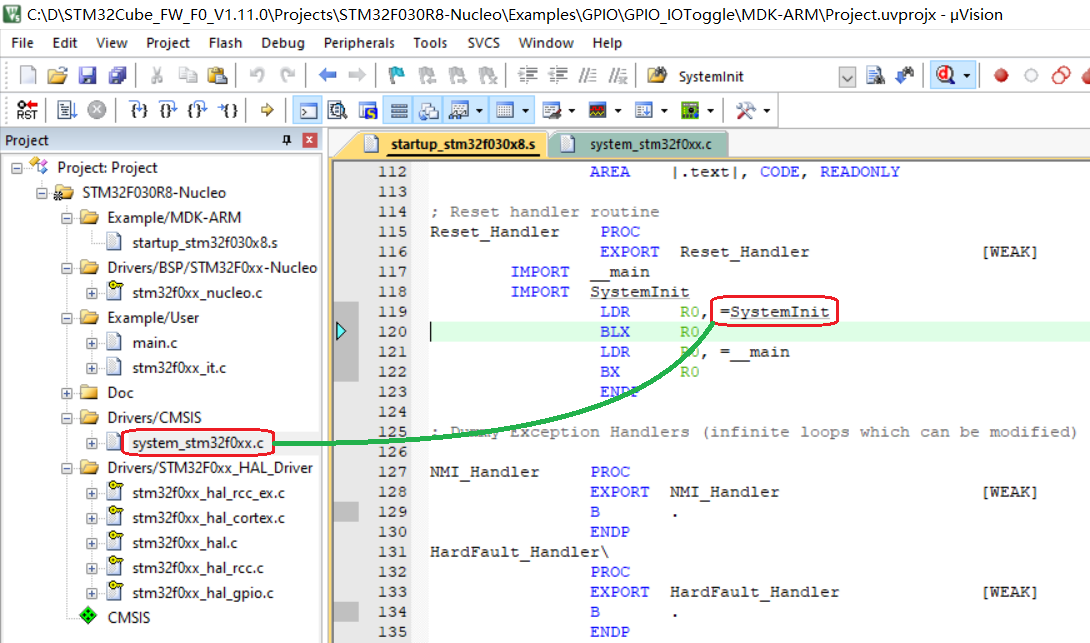
Task: Open a file using the folder icon
Action: pyautogui.click(x=58, y=75)
